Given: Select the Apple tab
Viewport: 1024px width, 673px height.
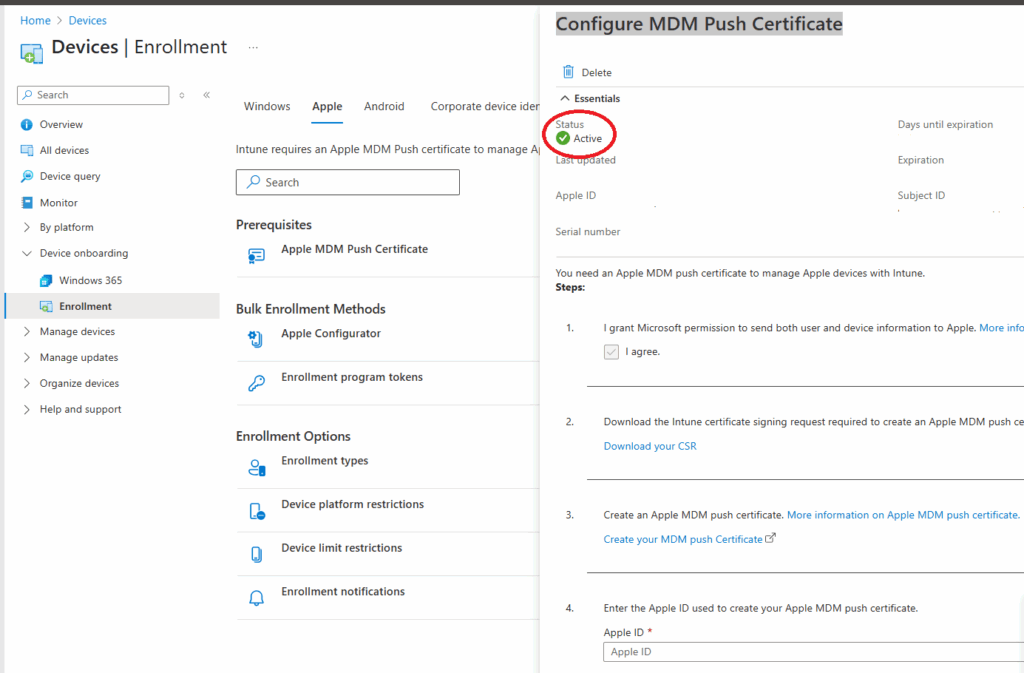Looking at the screenshot, I should [x=327, y=106].
